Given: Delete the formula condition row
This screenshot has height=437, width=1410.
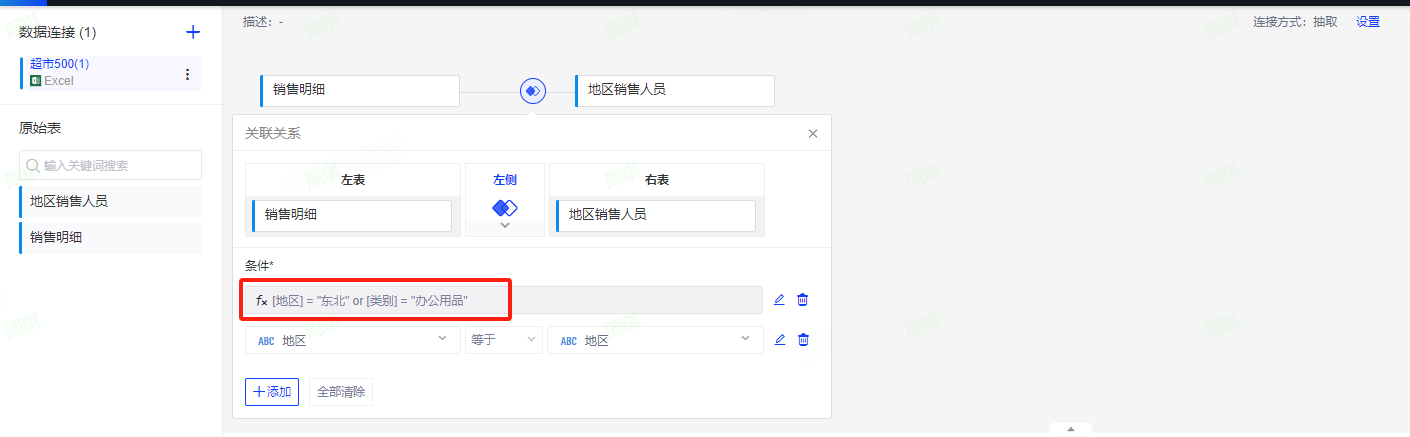Looking at the screenshot, I should tap(802, 300).
